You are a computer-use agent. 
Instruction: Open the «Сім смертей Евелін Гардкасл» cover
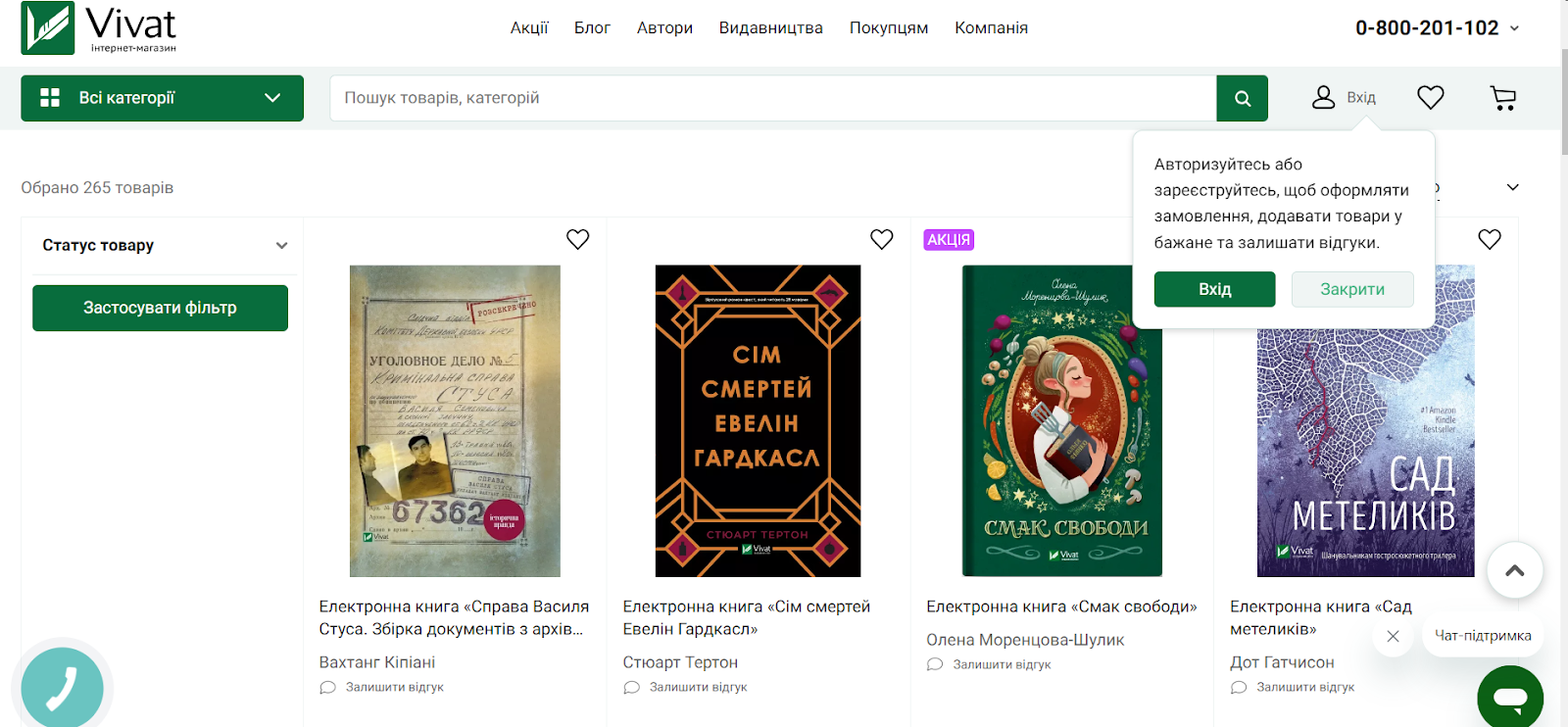coord(758,420)
